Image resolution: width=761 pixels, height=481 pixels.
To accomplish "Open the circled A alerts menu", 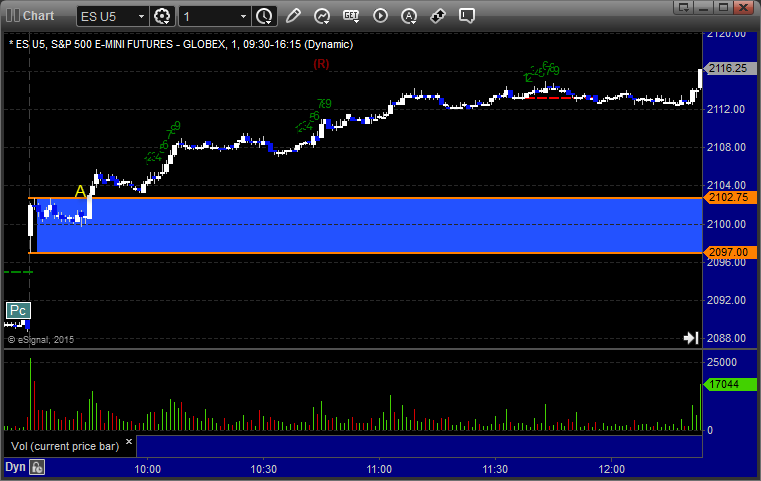I will point(409,16).
